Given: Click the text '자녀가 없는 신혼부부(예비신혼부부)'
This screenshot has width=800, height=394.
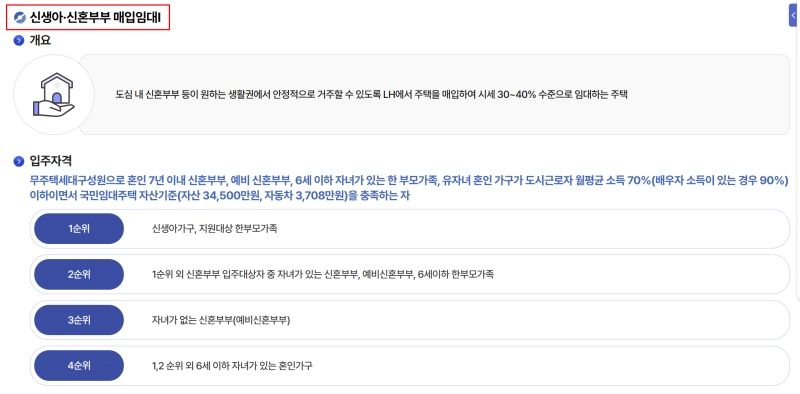Looking at the screenshot, I should (x=221, y=320).
